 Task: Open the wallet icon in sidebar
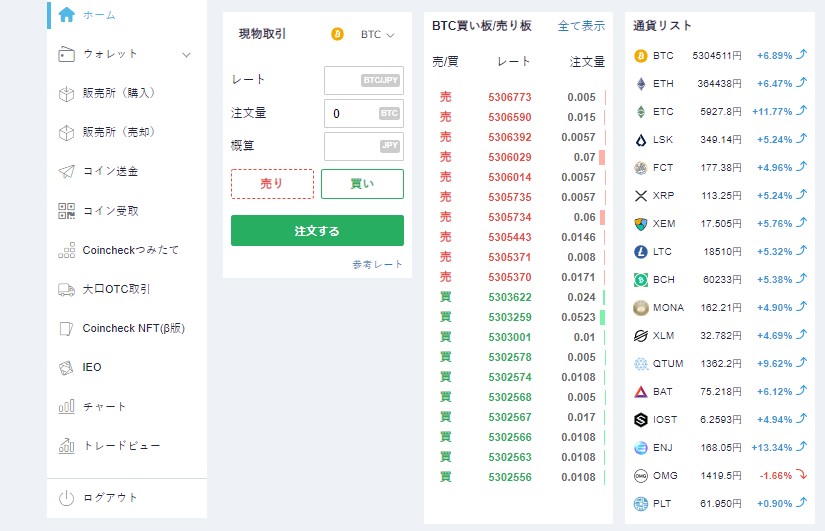pos(66,54)
